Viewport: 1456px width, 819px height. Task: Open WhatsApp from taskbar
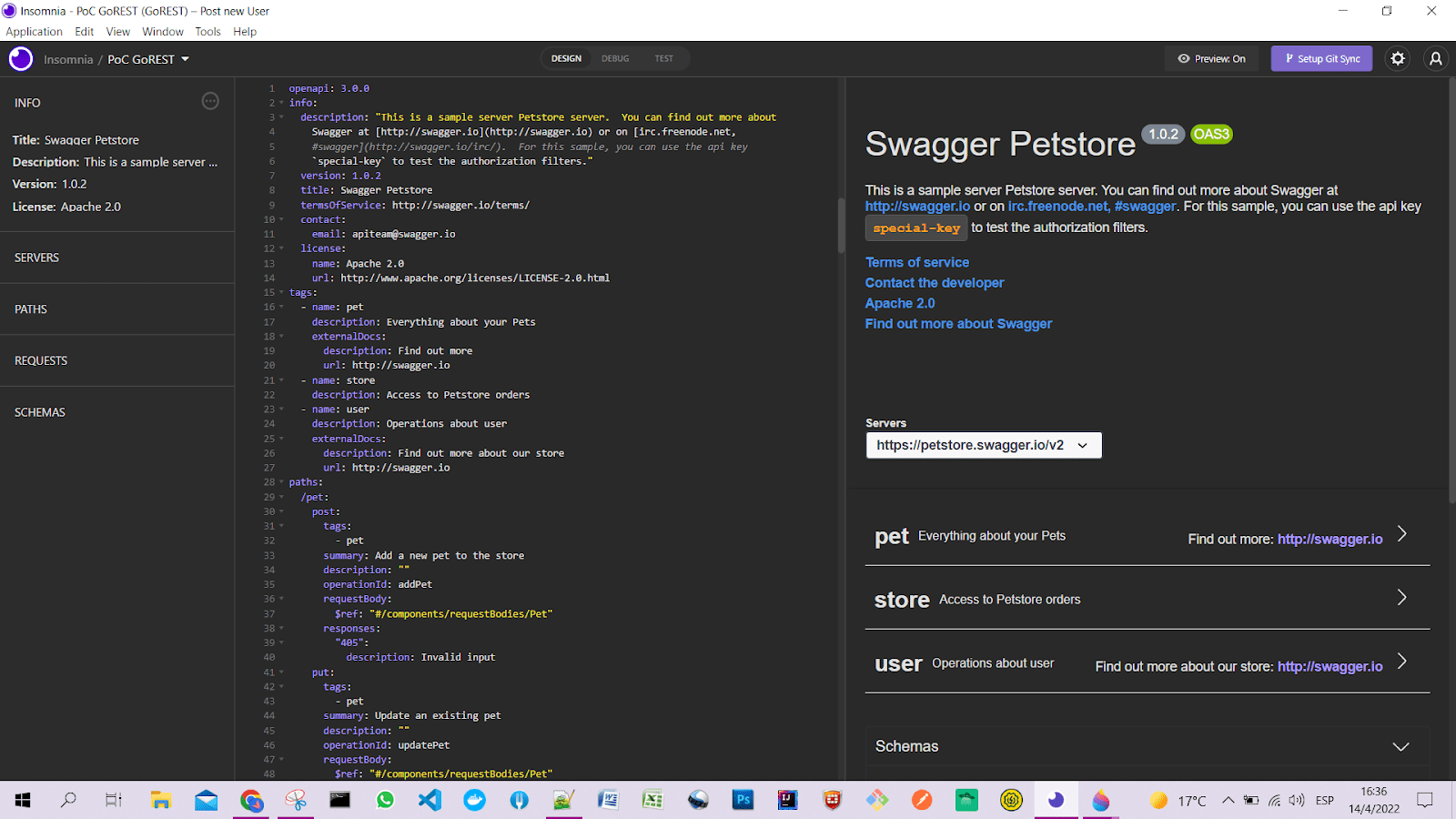point(385,800)
